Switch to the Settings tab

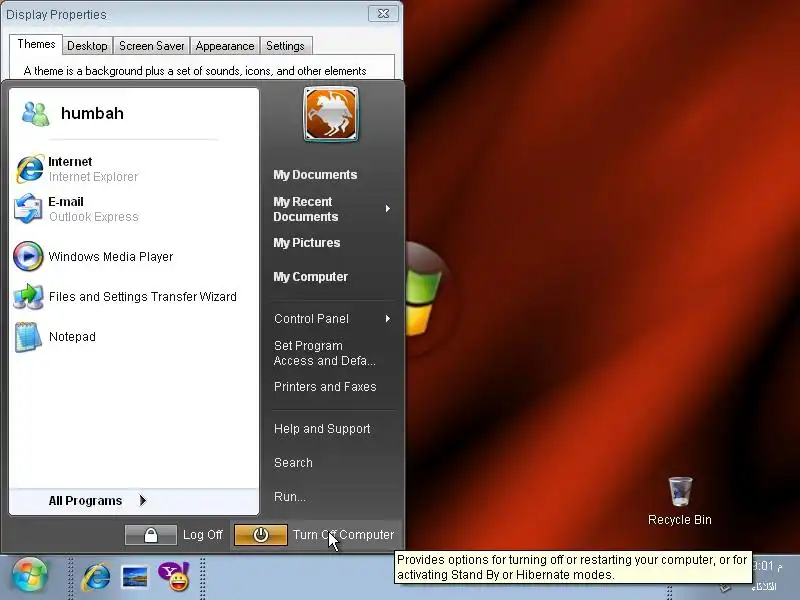point(285,46)
